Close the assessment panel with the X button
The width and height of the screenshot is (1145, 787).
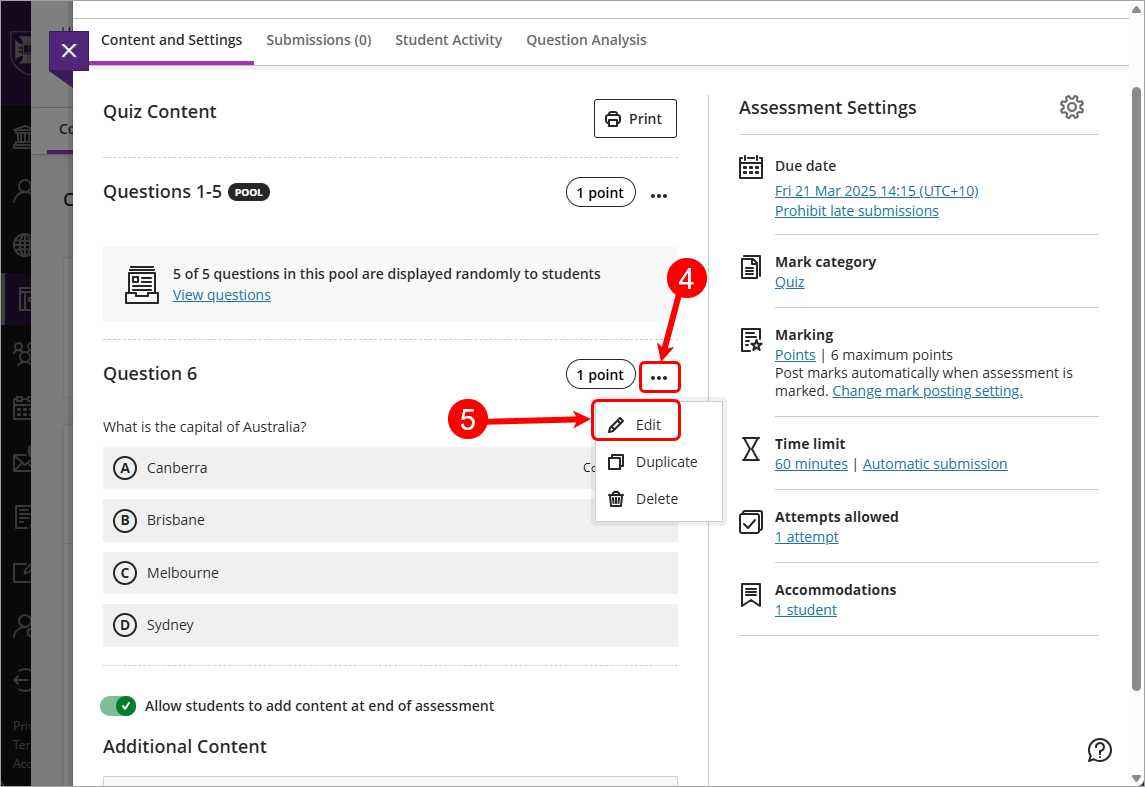(69, 50)
